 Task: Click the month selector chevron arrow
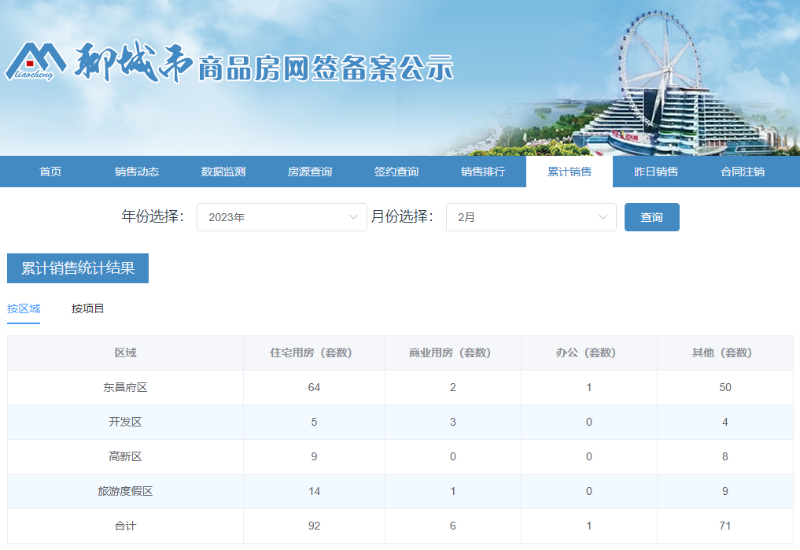[603, 217]
